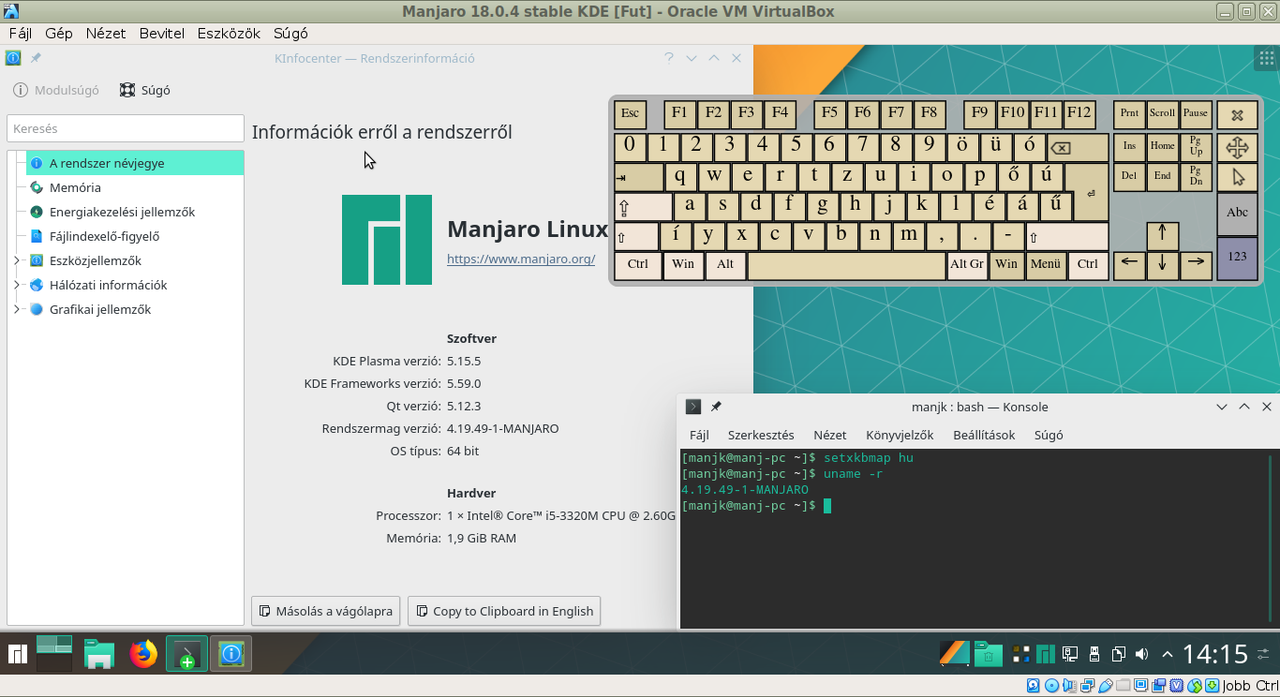Switch to the KInfocenter taskbar entry
The image size is (1280, 697).
tap(231, 654)
